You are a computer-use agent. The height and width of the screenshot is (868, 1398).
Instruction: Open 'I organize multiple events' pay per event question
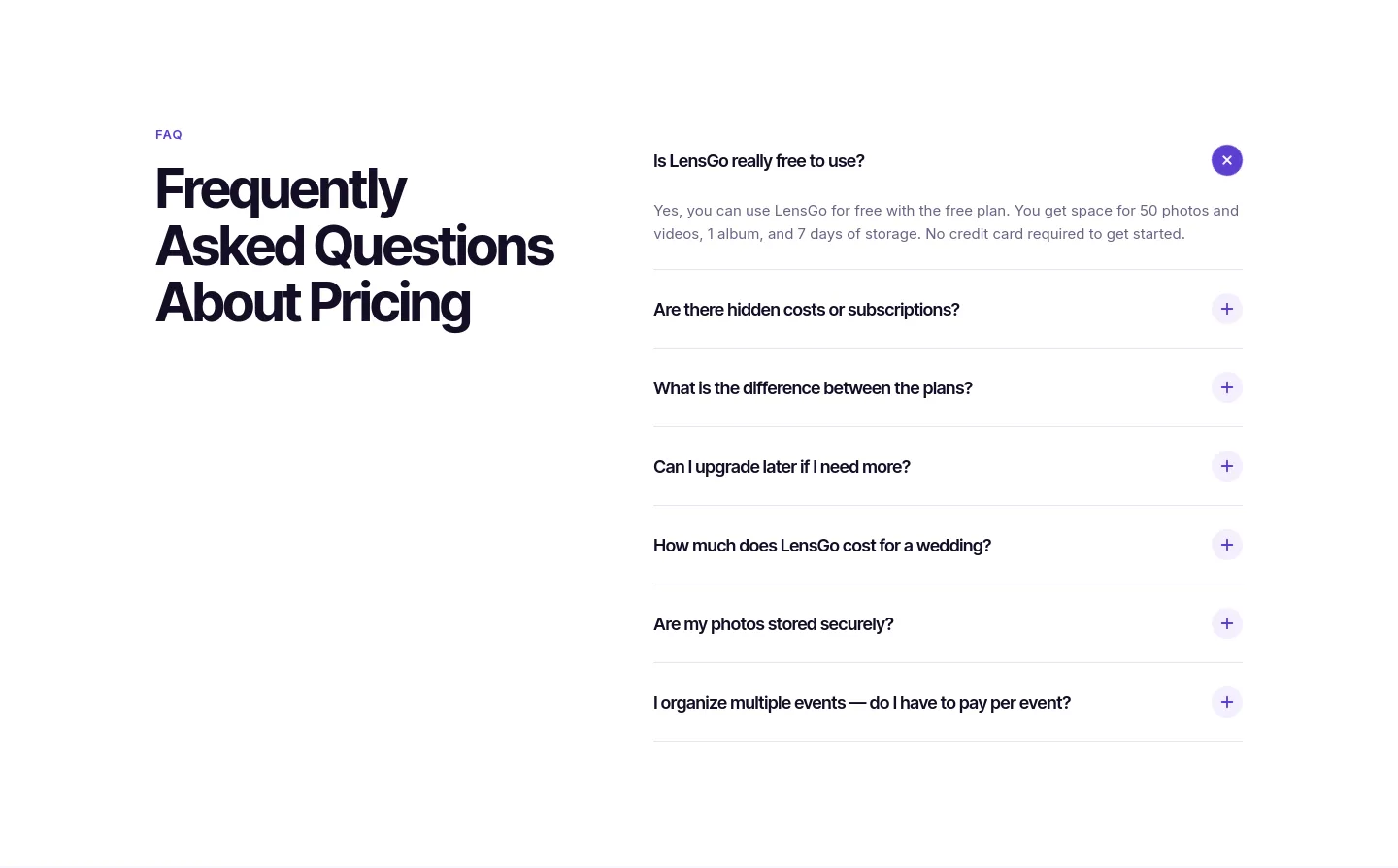point(948,702)
